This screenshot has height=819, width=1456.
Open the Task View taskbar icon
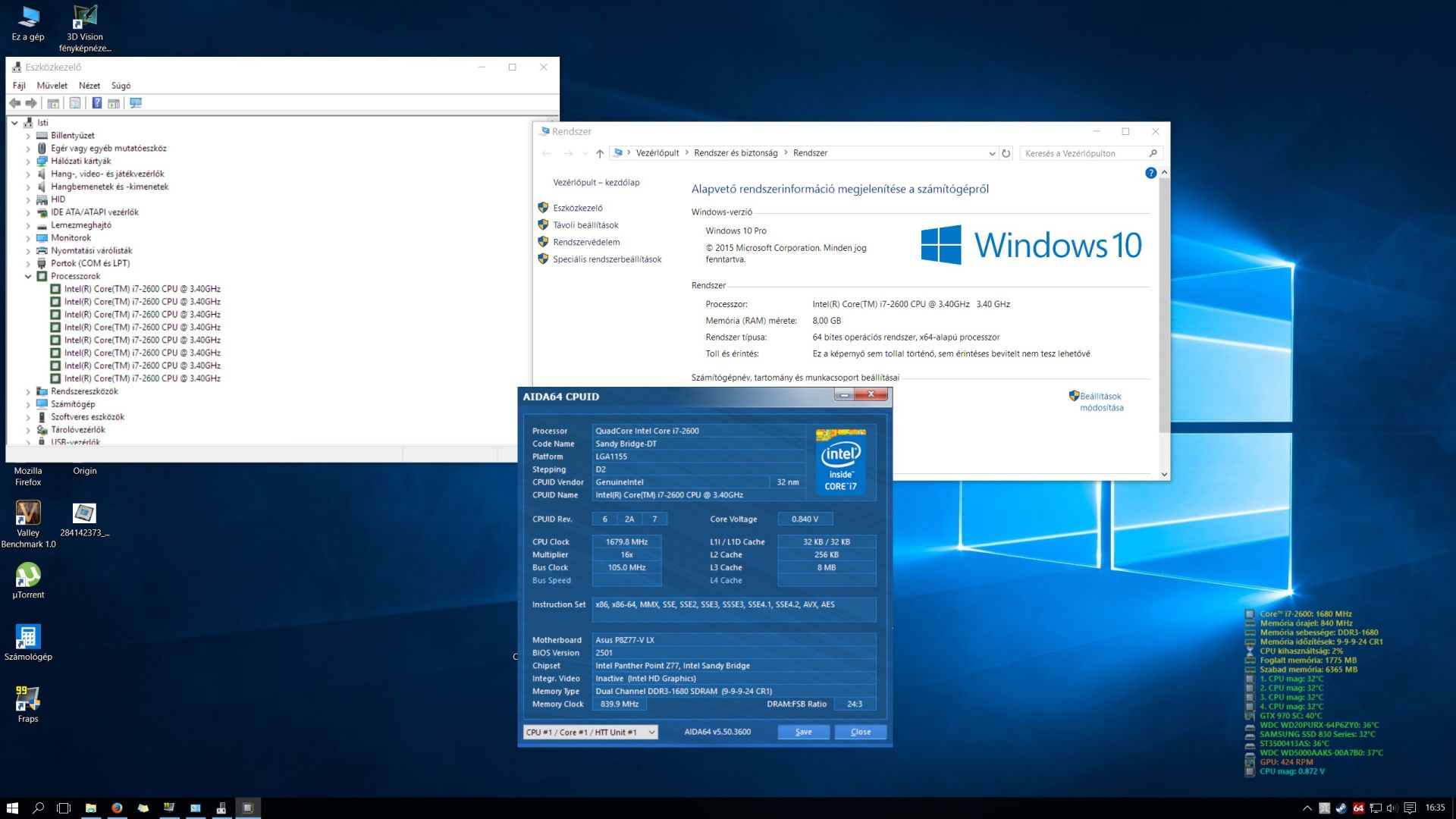click(x=64, y=808)
